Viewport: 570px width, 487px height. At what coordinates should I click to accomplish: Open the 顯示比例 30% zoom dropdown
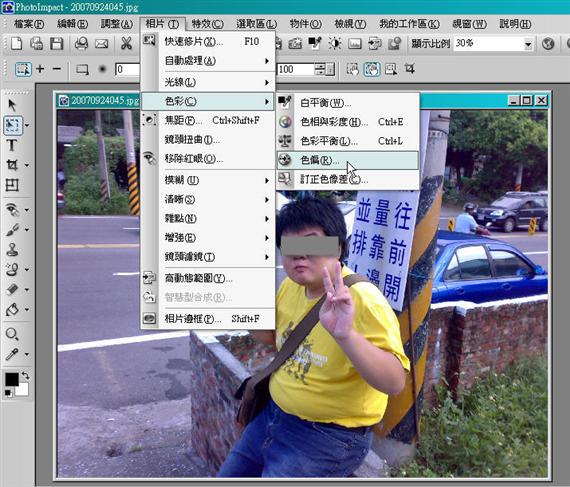528,44
